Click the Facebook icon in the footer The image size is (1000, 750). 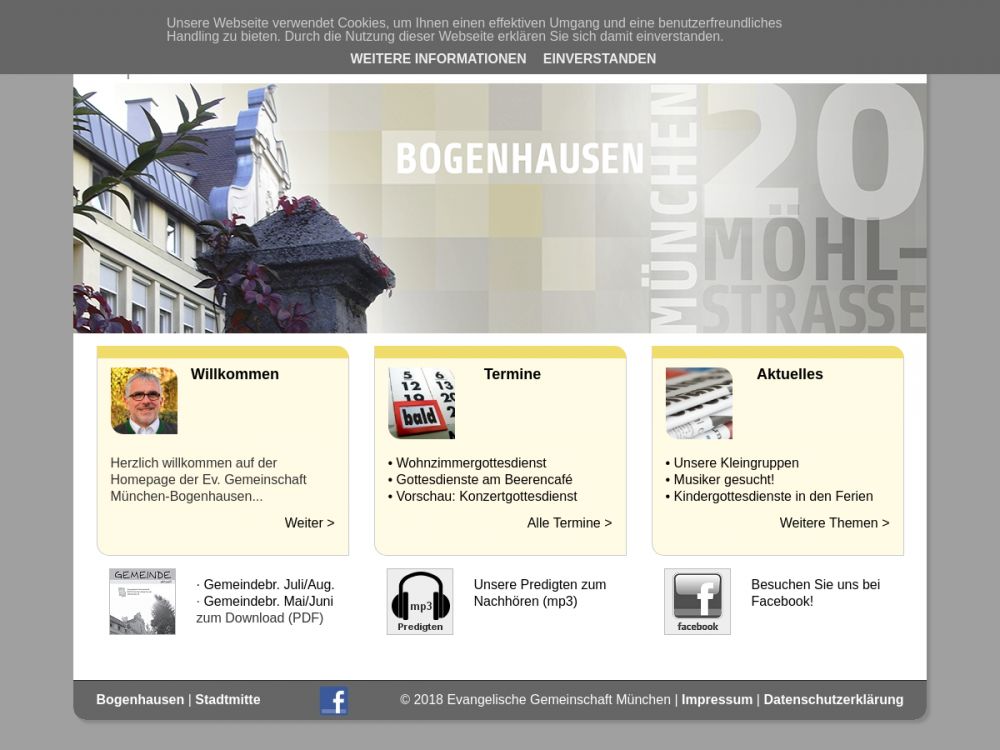(x=334, y=700)
